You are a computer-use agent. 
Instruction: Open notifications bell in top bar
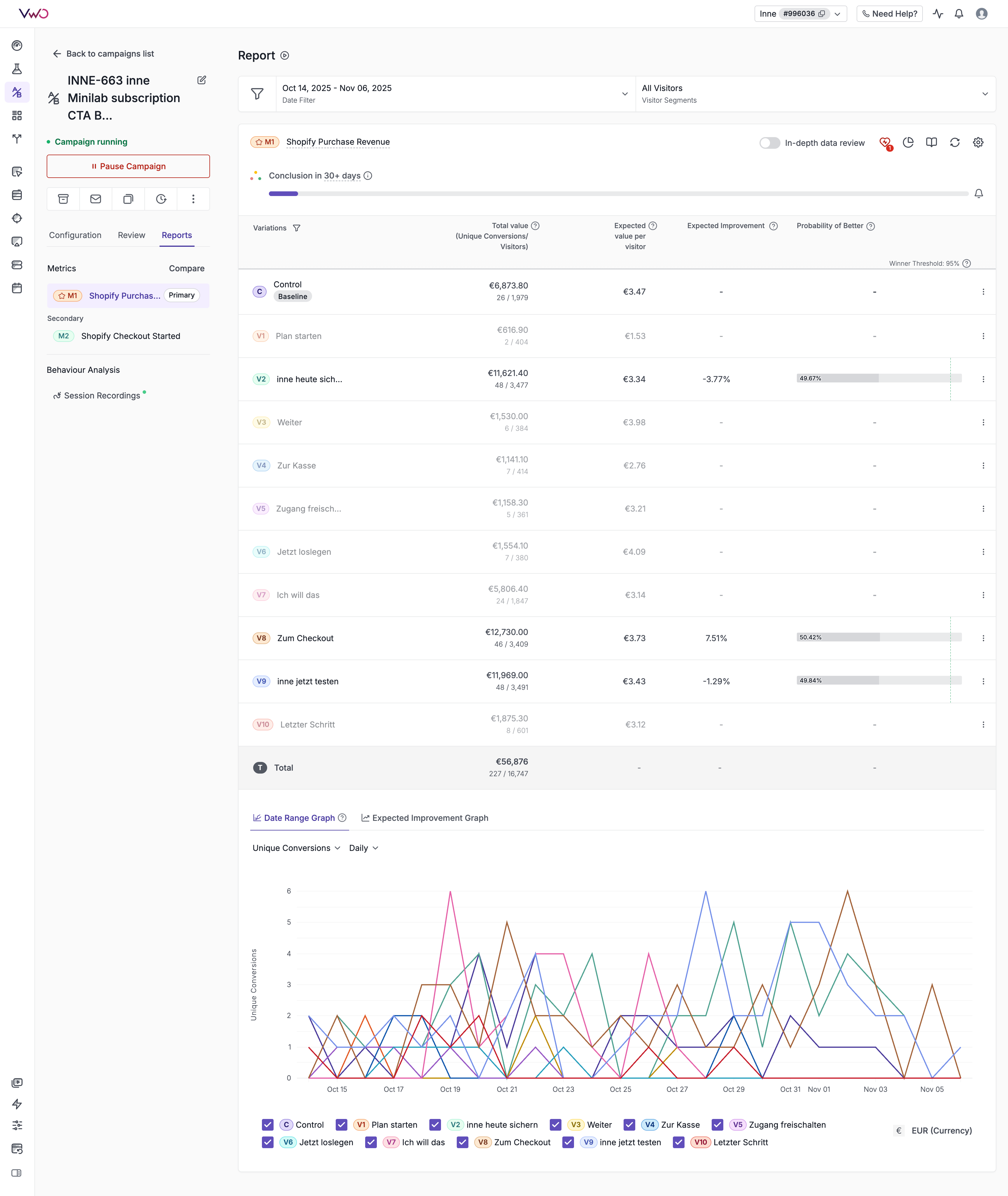click(x=959, y=14)
